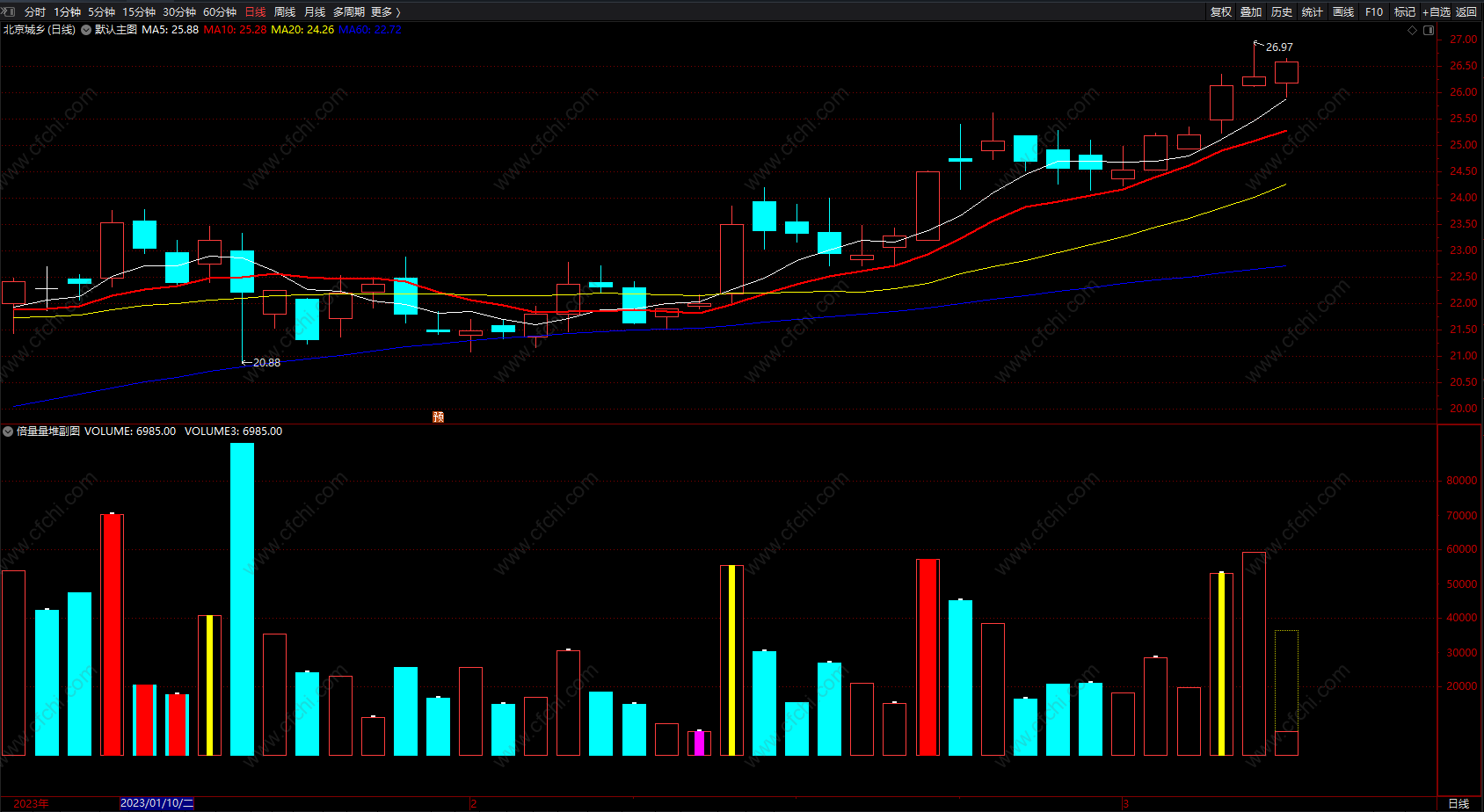Click the diamond icon near price axis
This screenshot has width=1484, height=812.
(1413, 30)
